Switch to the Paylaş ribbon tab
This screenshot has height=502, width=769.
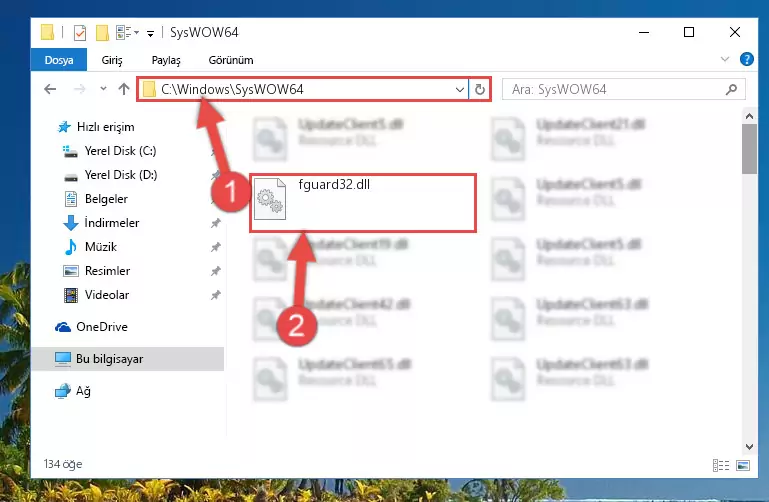click(x=166, y=60)
